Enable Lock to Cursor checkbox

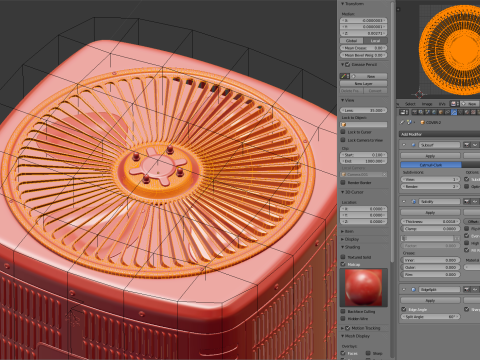tap(343, 132)
